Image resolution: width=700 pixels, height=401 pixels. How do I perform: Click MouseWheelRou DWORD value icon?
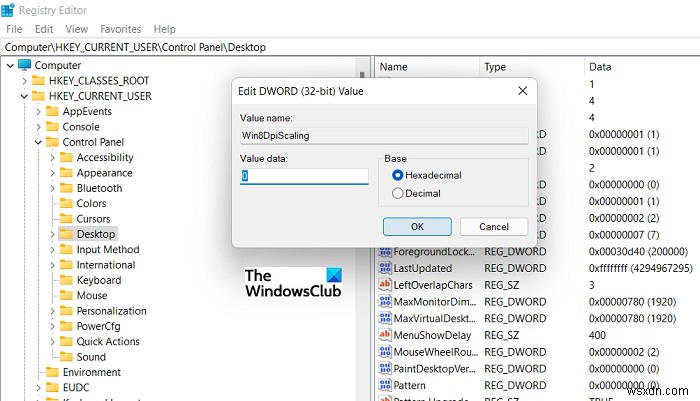pos(385,351)
